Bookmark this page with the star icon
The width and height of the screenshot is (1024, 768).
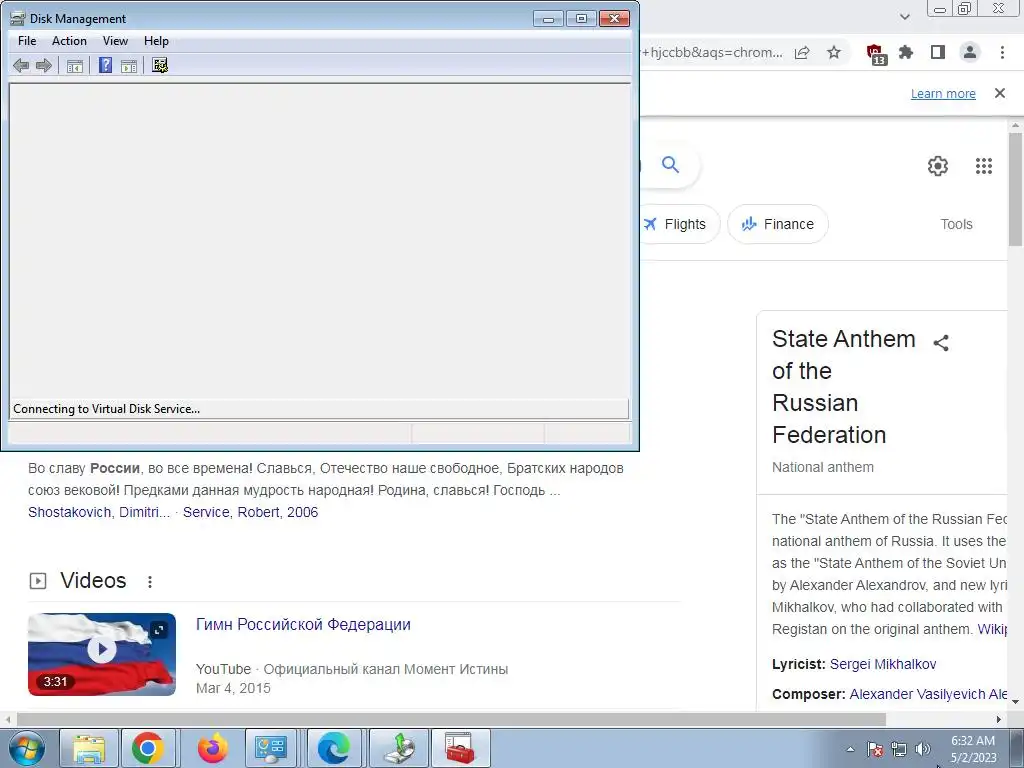834,53
